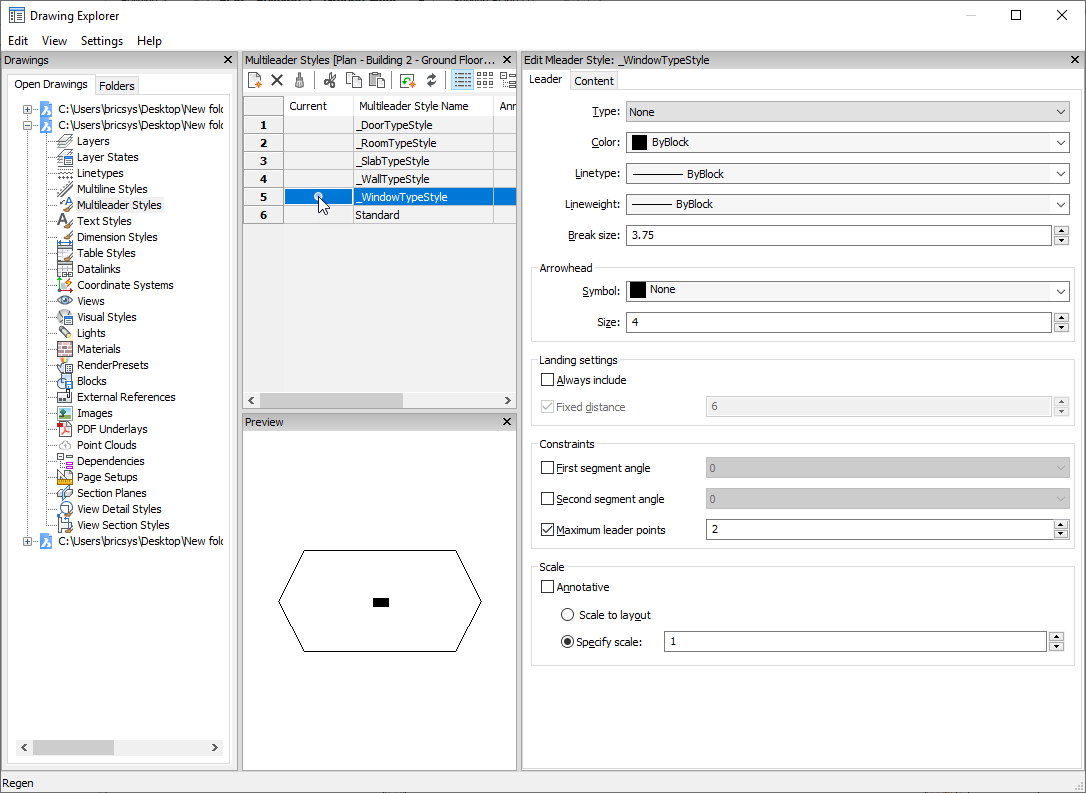Click the Paste clipboard icon

[377, 80]
